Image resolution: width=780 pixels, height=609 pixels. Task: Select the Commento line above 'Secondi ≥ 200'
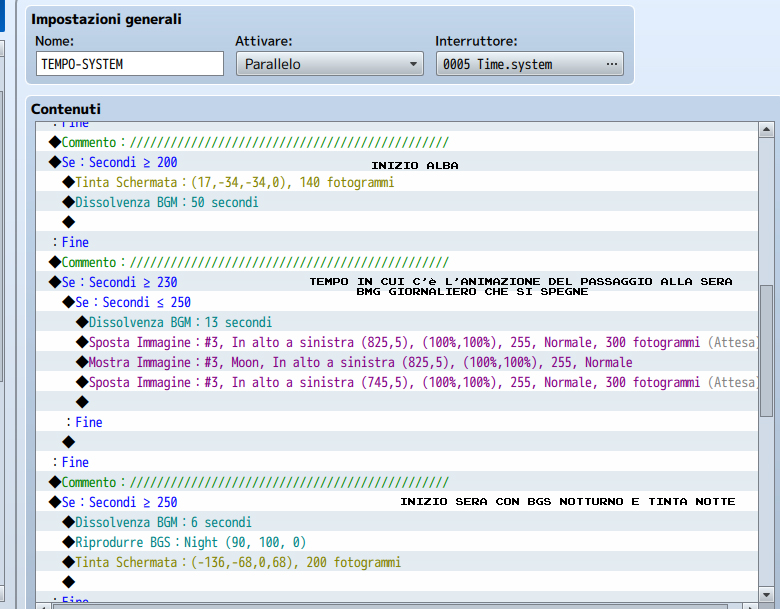click(x=397, y=142)
